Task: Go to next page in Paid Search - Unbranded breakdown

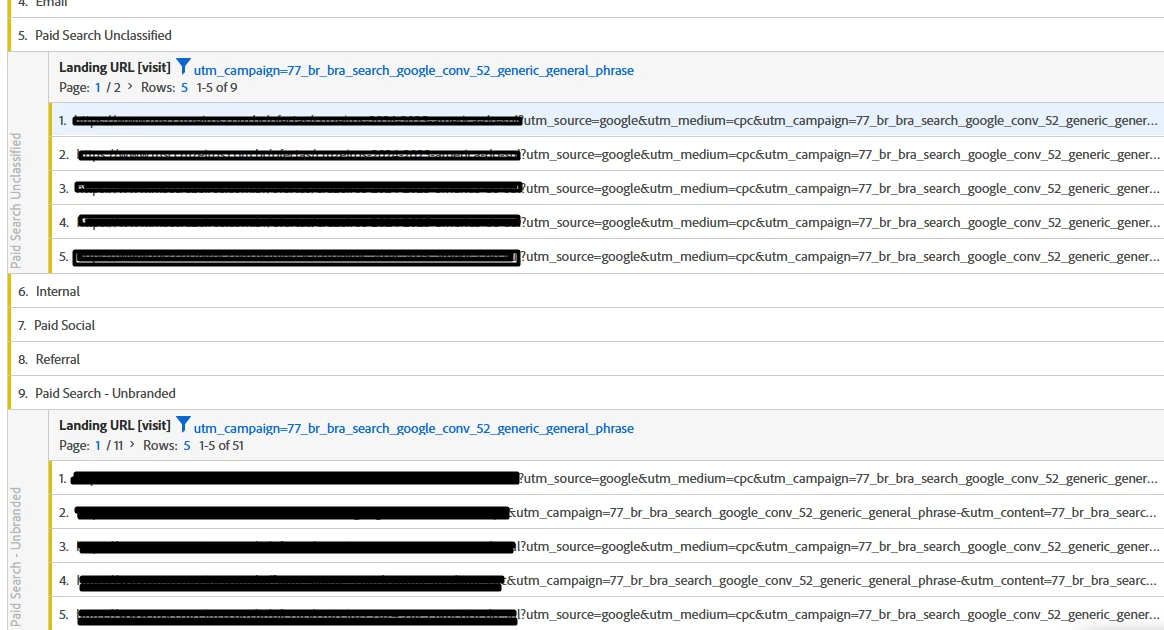Action: 133,444
